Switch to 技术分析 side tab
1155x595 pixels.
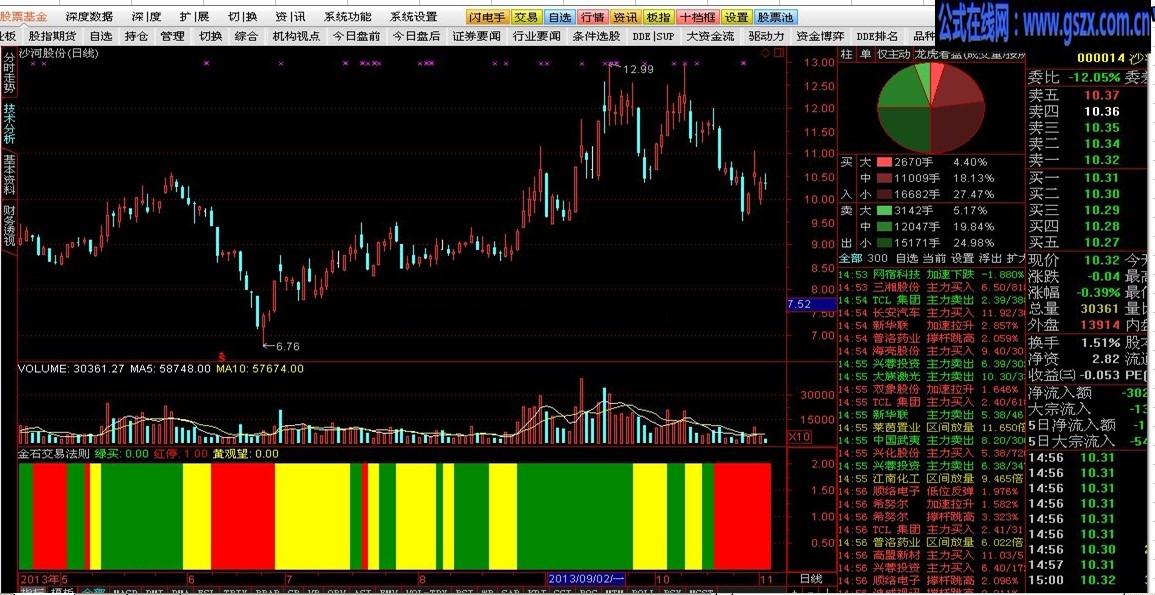[9, 123]
